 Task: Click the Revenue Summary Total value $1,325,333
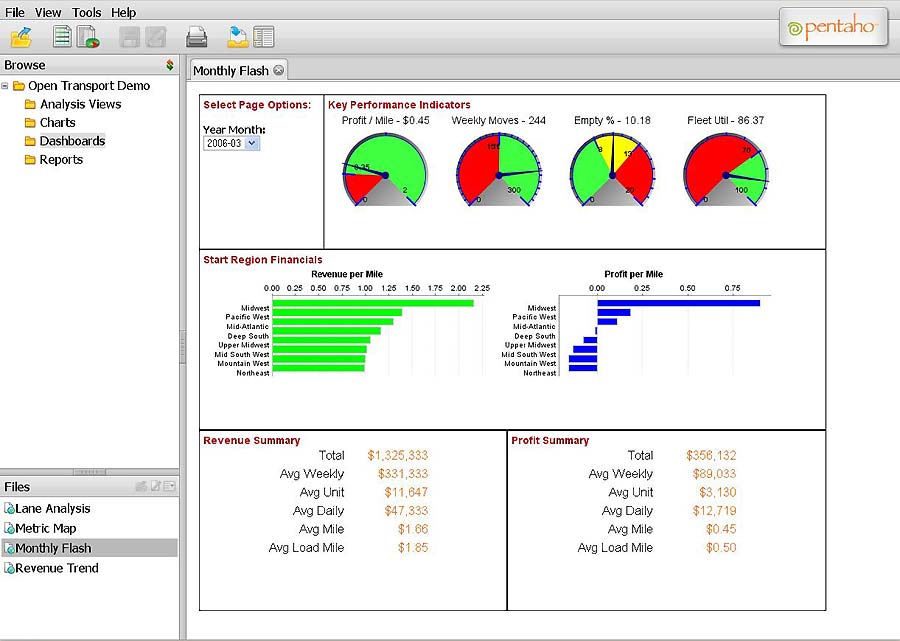398,456
